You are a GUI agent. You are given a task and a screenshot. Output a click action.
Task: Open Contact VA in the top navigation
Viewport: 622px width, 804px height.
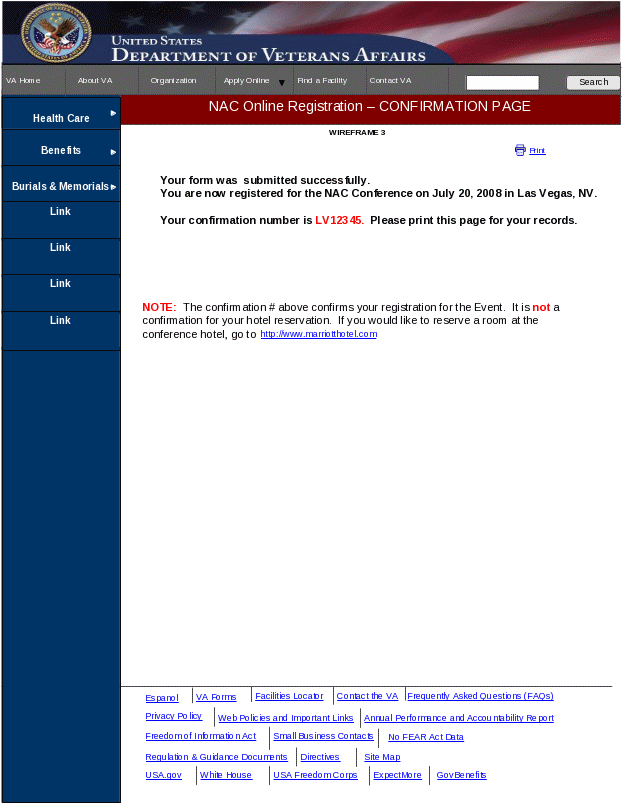tap(390, 81)
